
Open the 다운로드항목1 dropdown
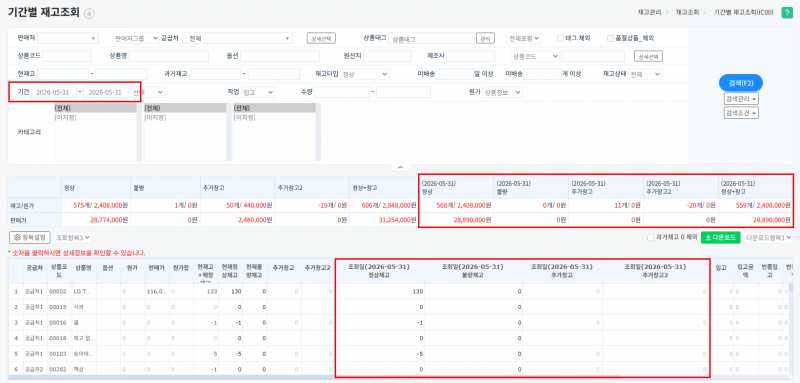point(769,238)
